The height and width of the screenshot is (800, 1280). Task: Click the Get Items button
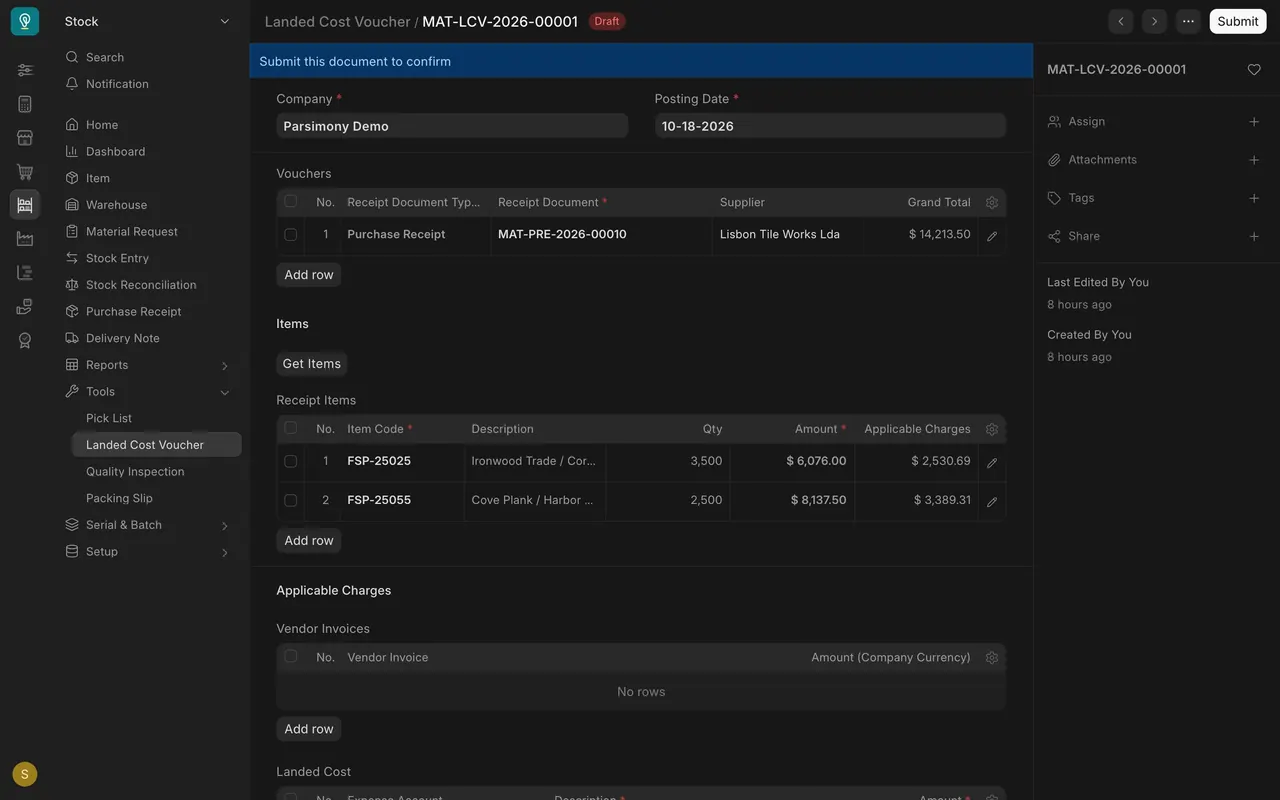(312, 364)
